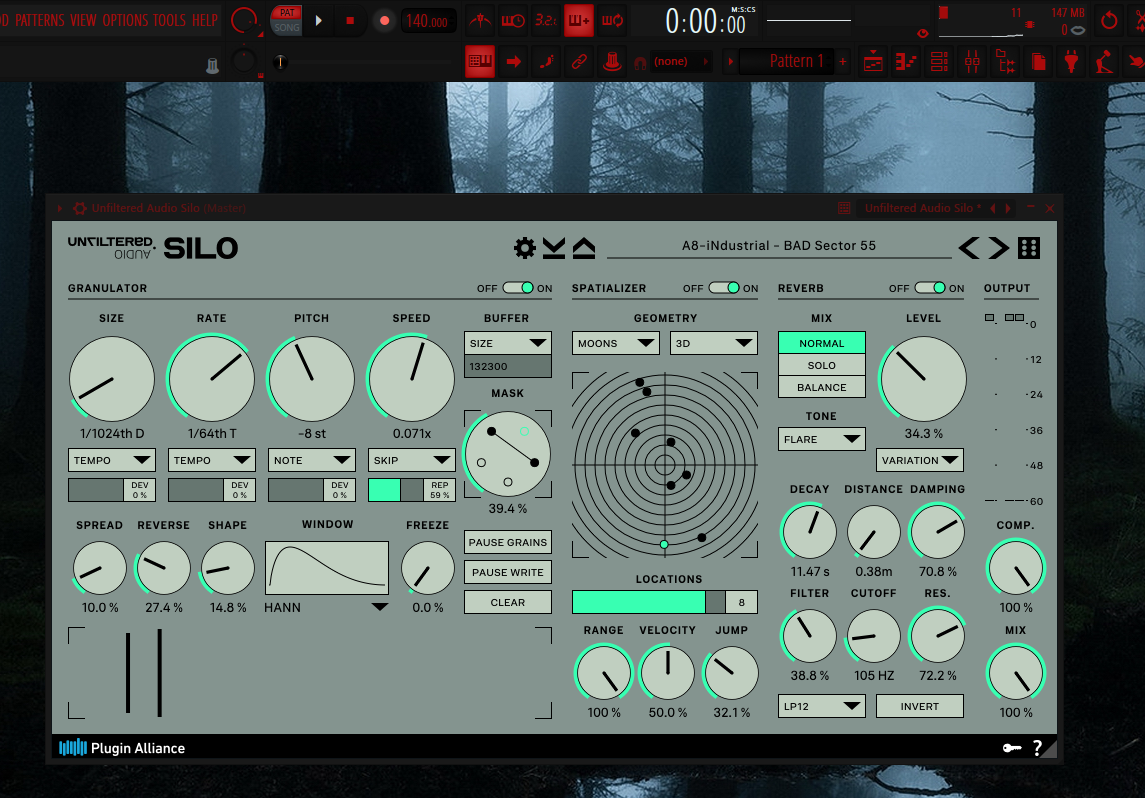Open the Silo preset browser grid icon
The width and height of the screenshot is (1145, 798).
point(1029,248)
